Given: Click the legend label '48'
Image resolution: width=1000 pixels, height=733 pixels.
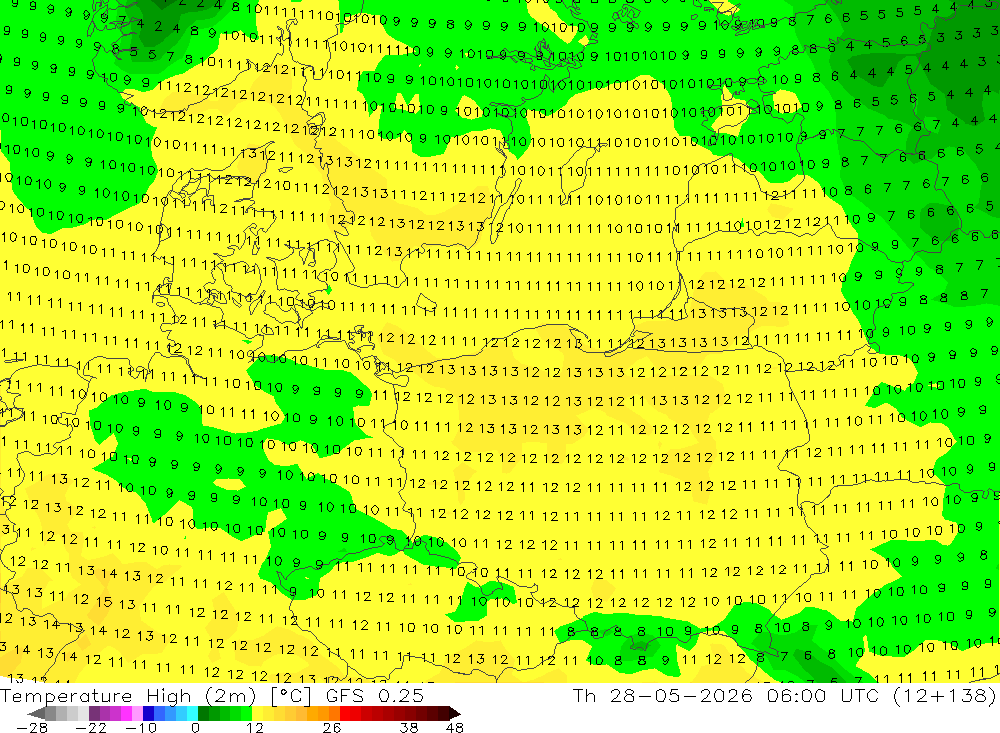Looking at the screenshot, I should pyautogui.click(x=455, y=727).
